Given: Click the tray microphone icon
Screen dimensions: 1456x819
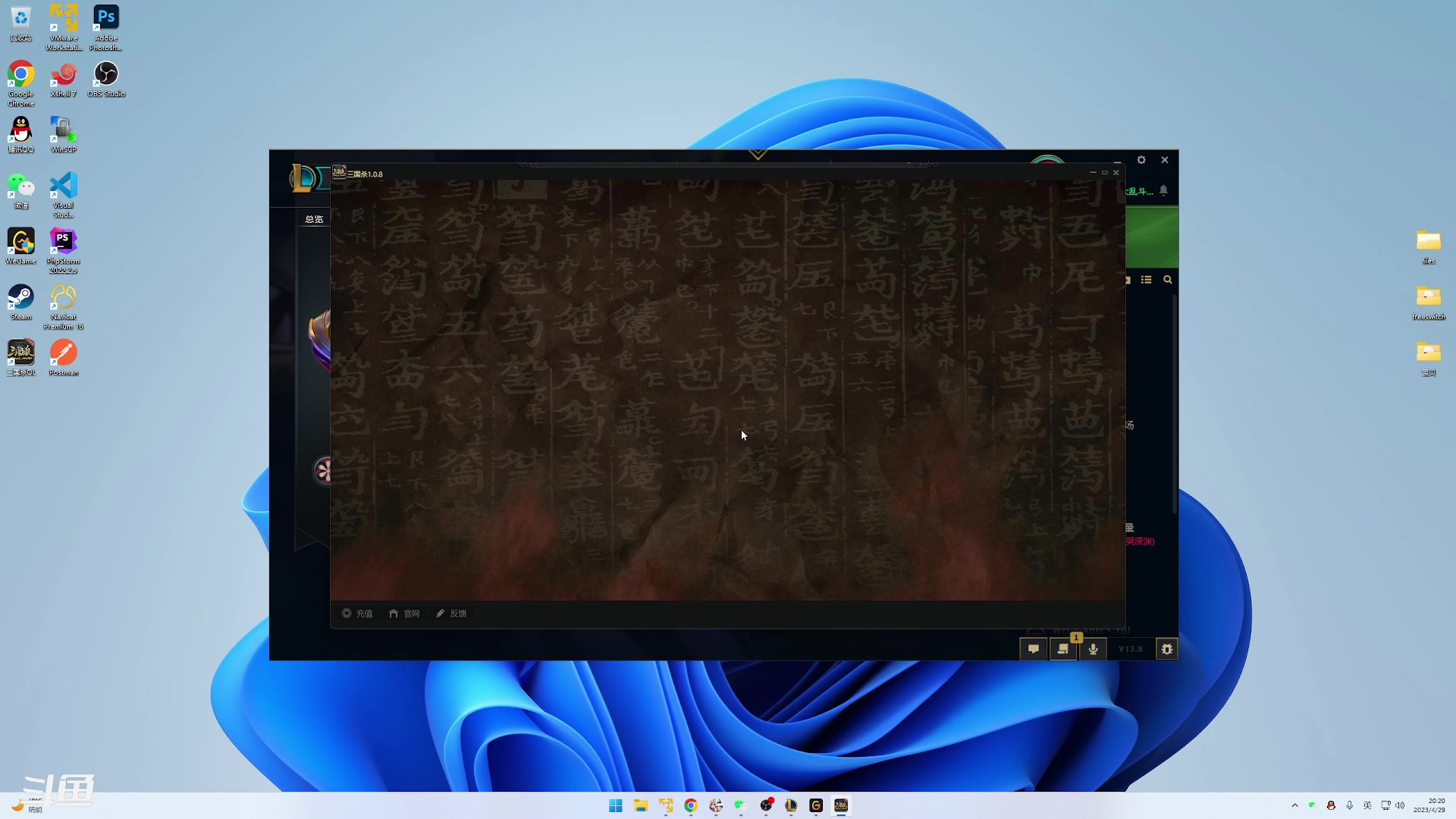Looking at the screenshot, I should (1349, 805).
